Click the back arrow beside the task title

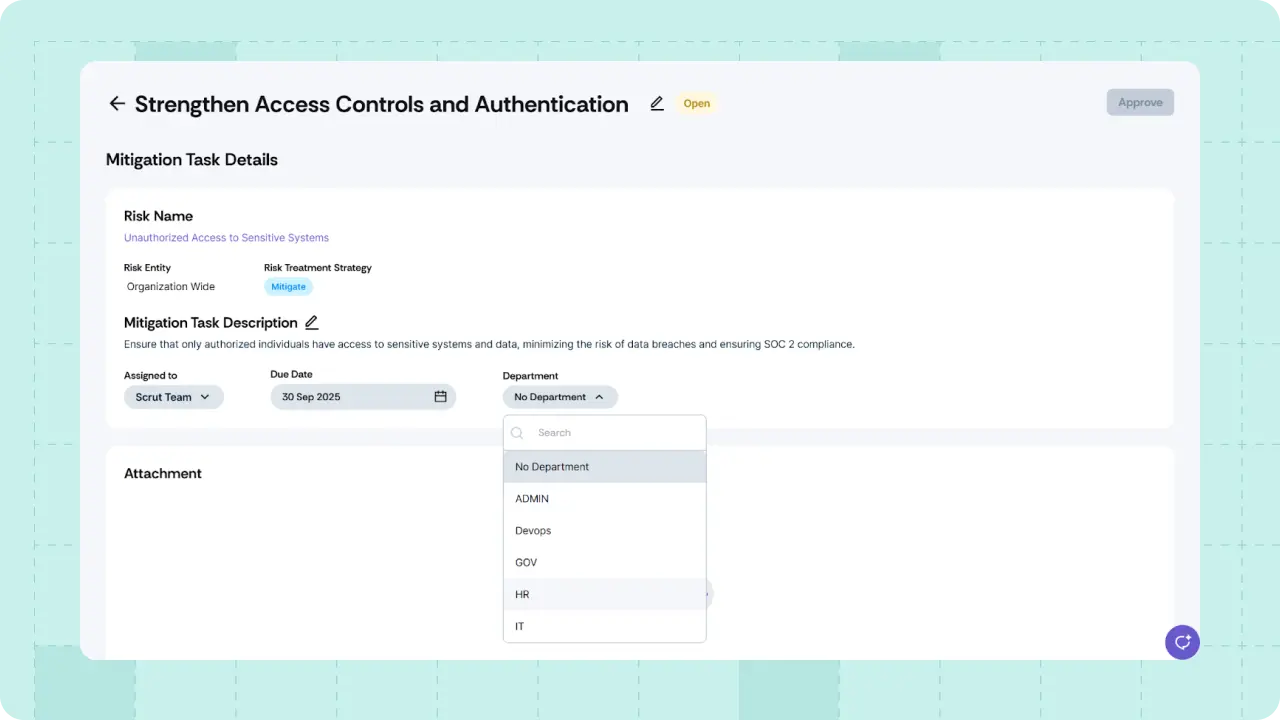click(117, 103)
